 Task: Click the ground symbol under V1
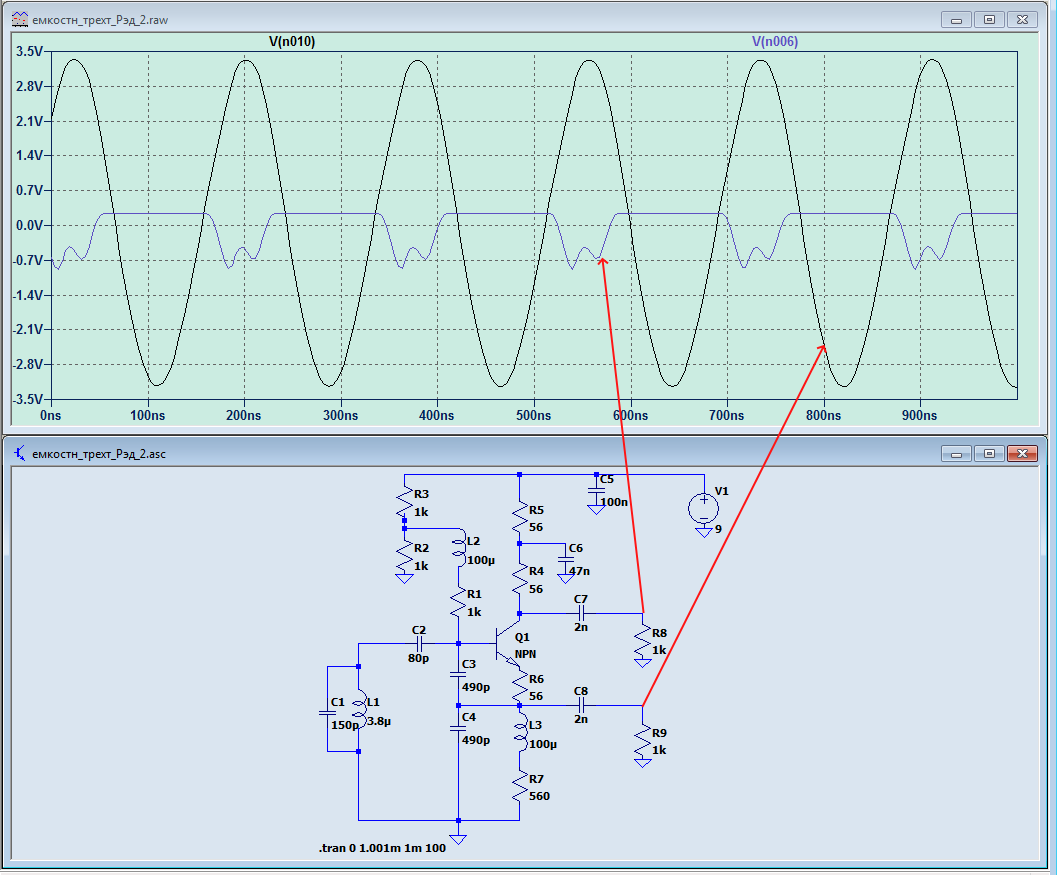pos(704,532)
